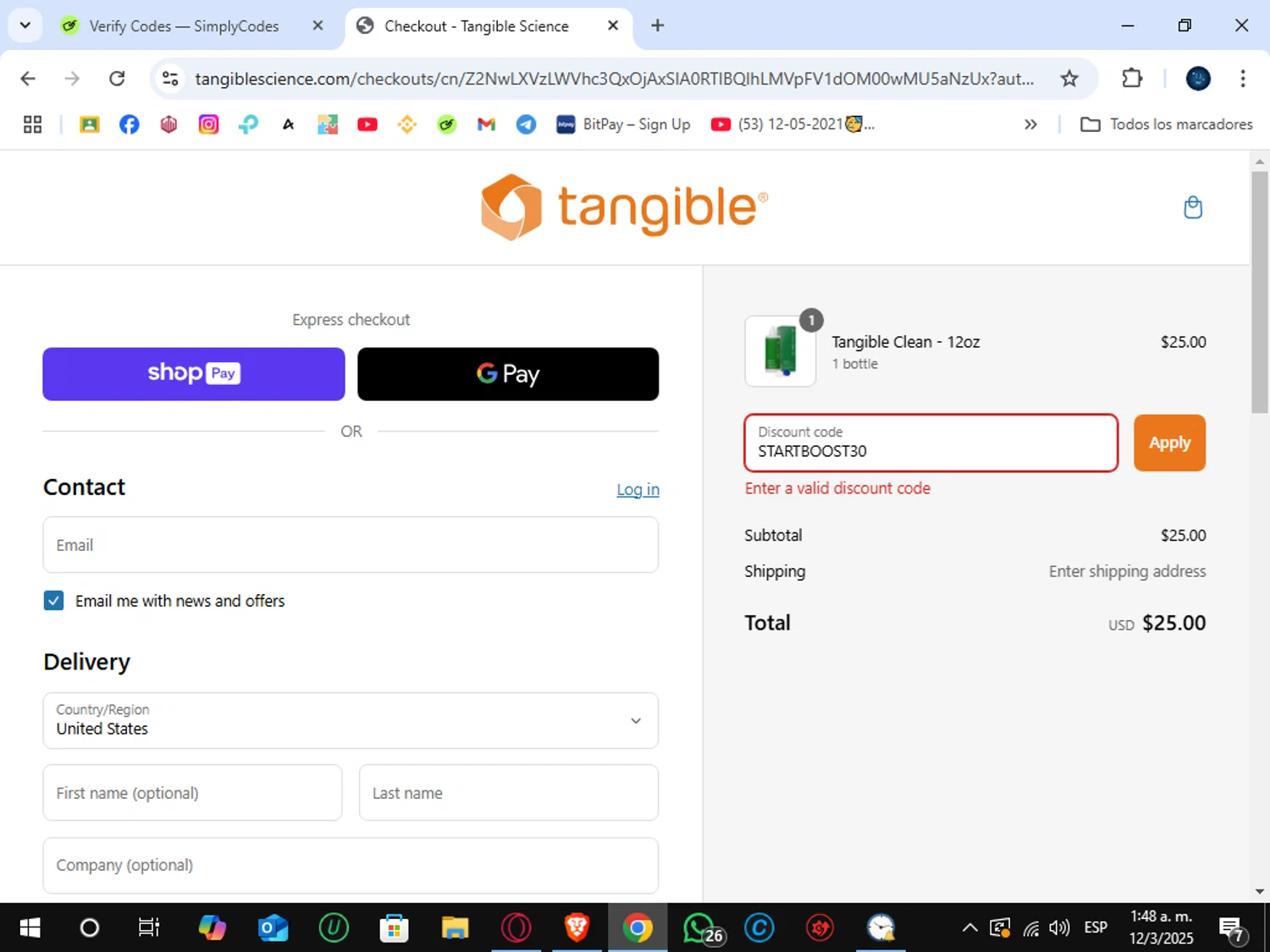
Task: Open the notification center icon
Action: pyautogui.click(x=1232, y=930)
